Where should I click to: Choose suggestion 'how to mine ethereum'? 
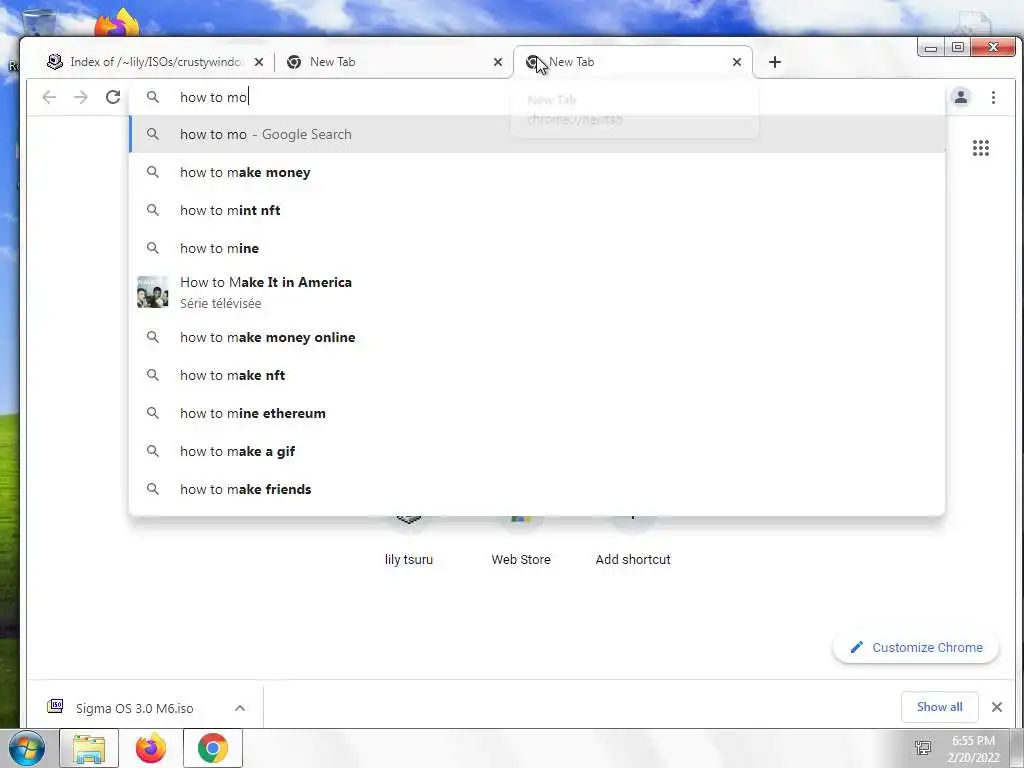537,413
